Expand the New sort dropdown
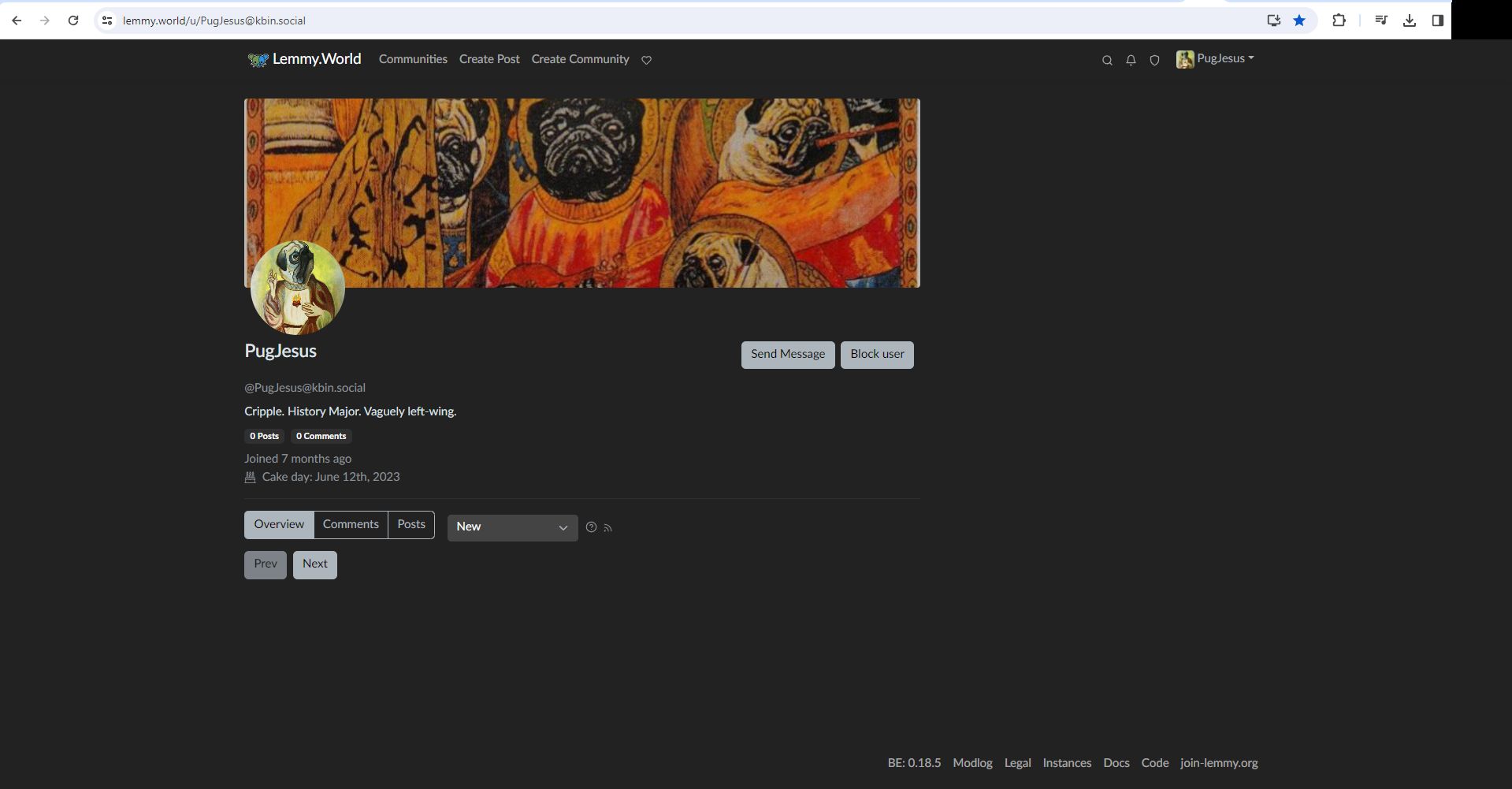The width and height of the screenshot is (1512, 789). click(x=512, y=527)
